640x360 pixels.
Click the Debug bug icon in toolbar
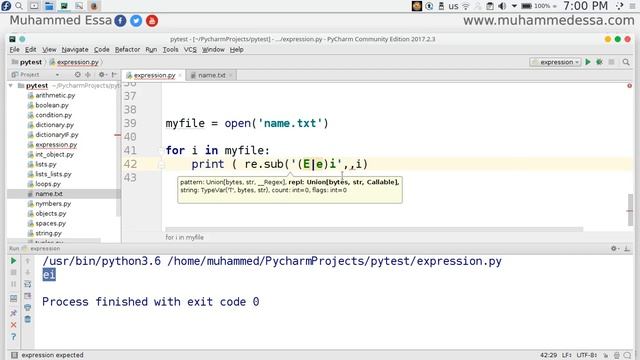pos(599,62)
